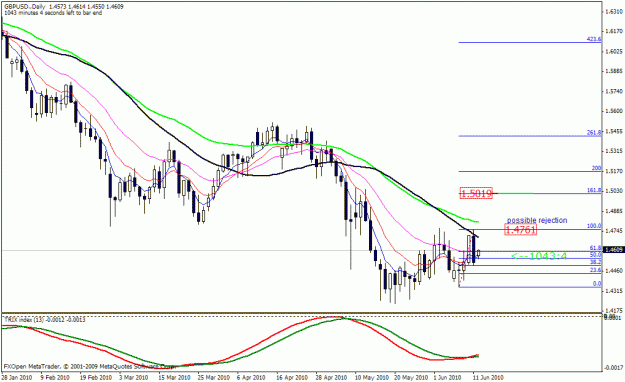Select the 161.8 Fibonacci level label
Screen dimensions: 625x382
tap(594, 191)
